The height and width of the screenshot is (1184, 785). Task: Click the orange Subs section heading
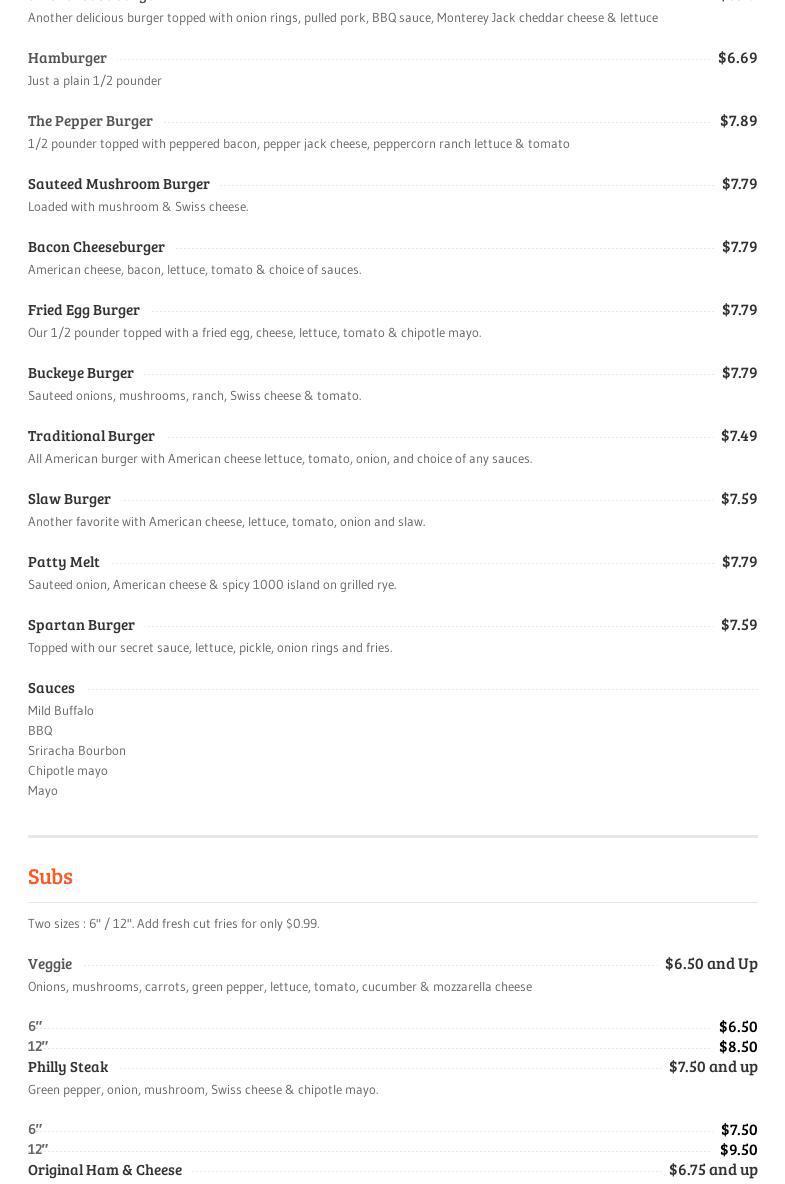point(50,876)
